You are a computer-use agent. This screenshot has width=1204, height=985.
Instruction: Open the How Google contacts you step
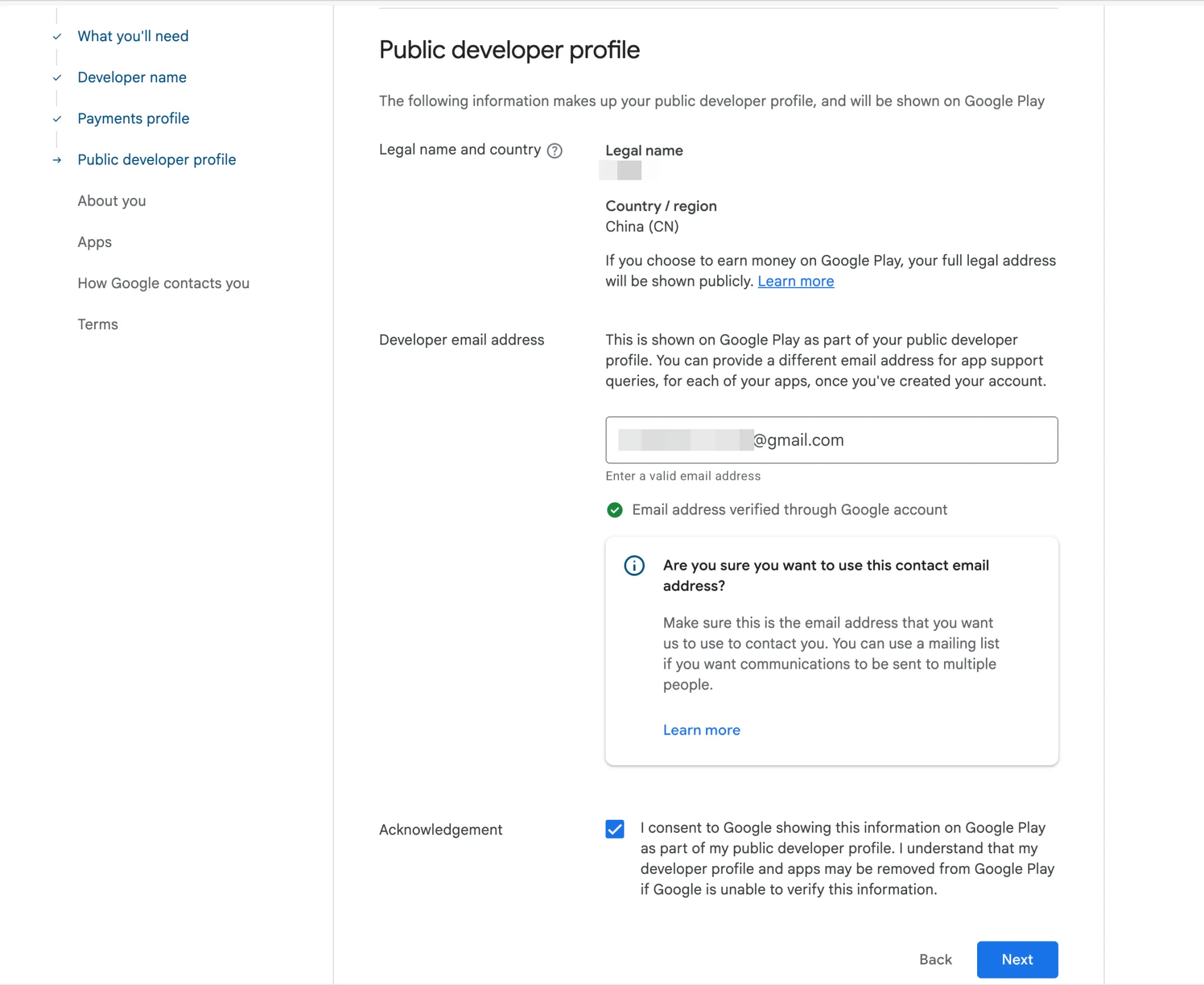point(163,283)
